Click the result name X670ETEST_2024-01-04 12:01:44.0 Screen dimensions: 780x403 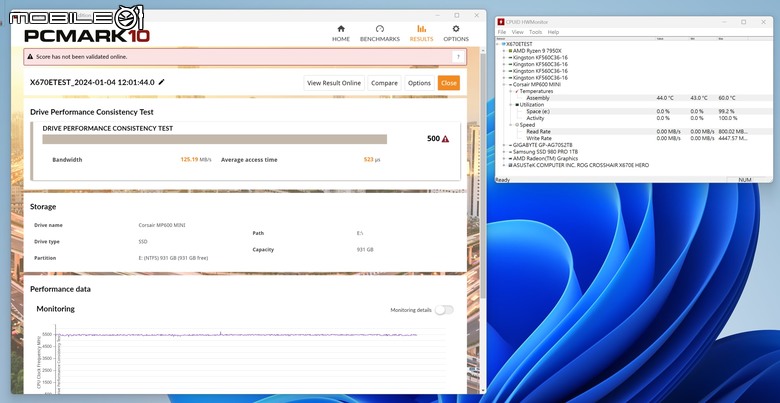(x=92, y=83)
